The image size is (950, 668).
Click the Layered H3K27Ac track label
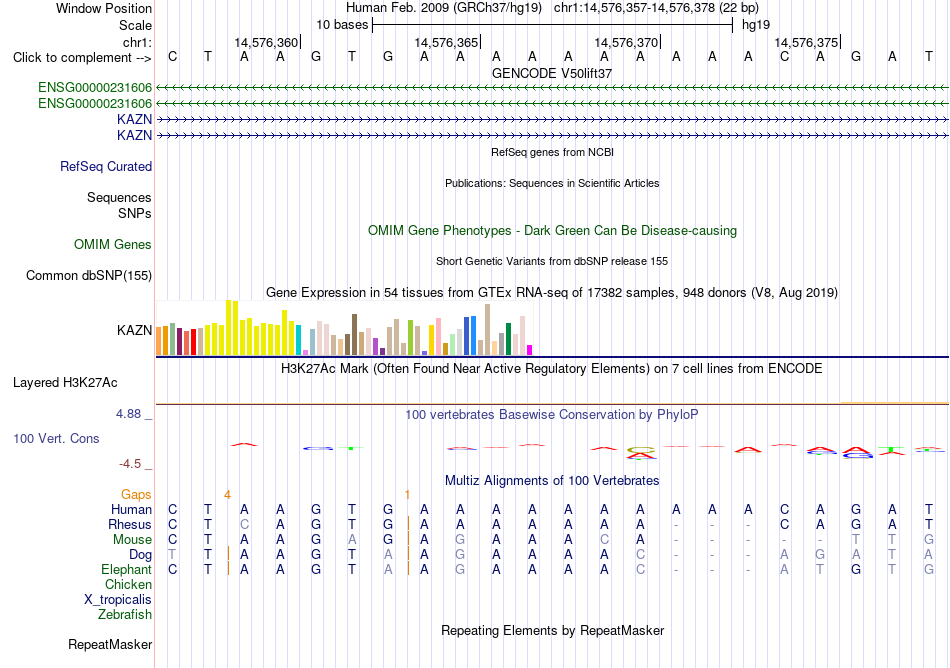tap(65, 383)
